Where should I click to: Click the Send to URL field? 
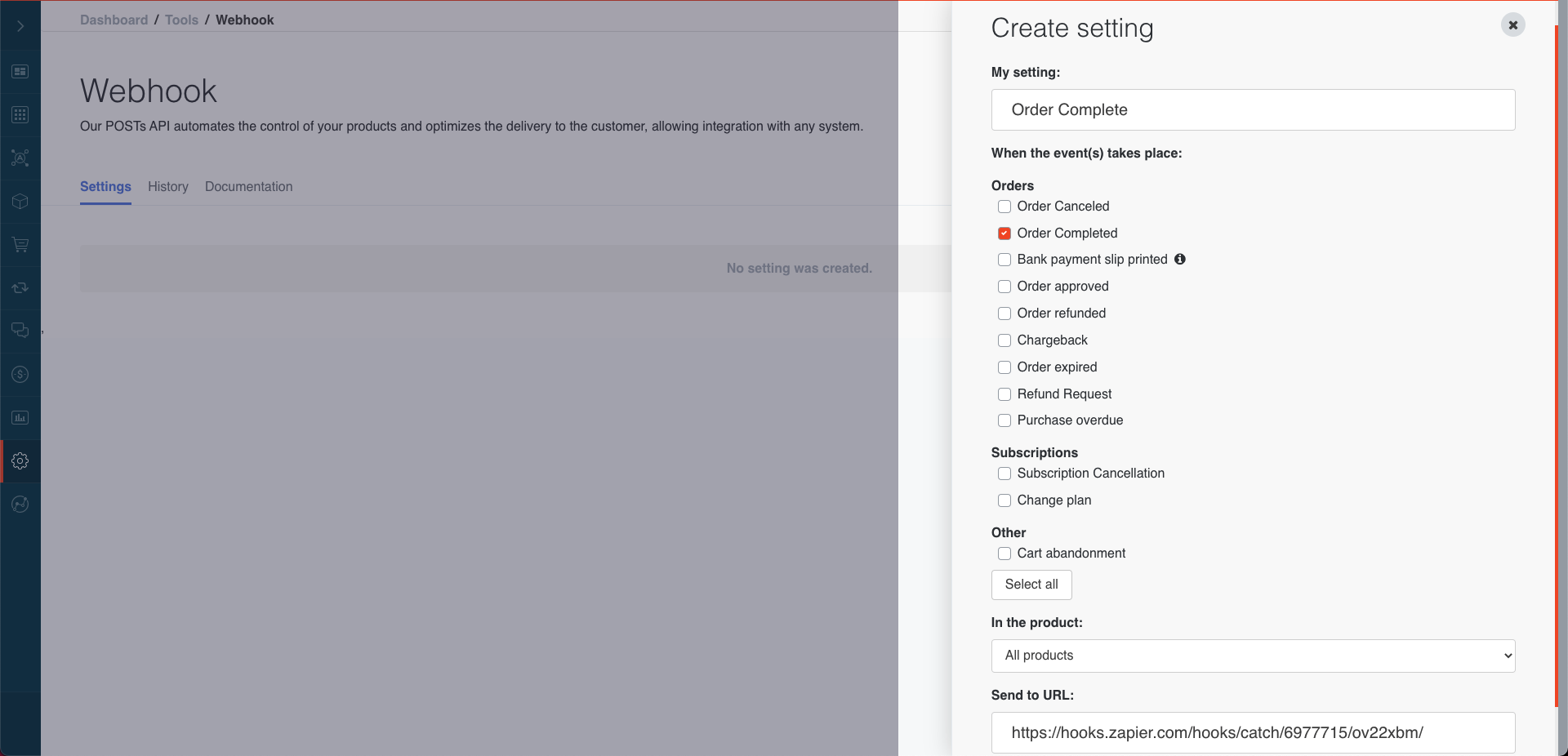pos(1253,732)
